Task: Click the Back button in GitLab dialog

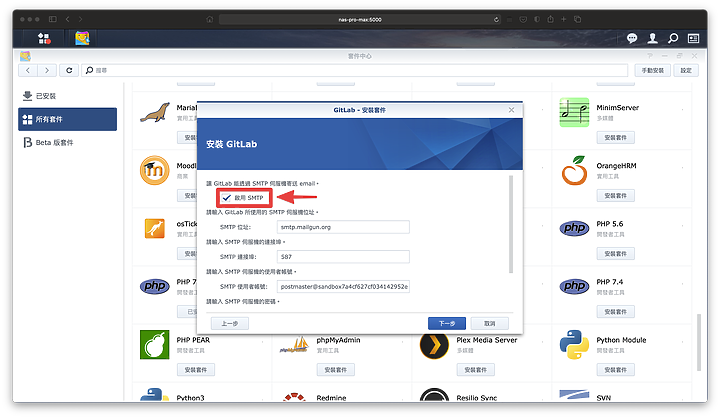Action: [x=230, y=323]
